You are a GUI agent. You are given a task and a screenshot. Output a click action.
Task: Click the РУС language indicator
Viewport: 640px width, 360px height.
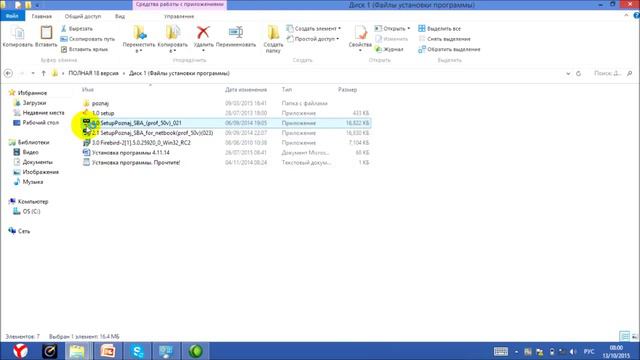589,351
